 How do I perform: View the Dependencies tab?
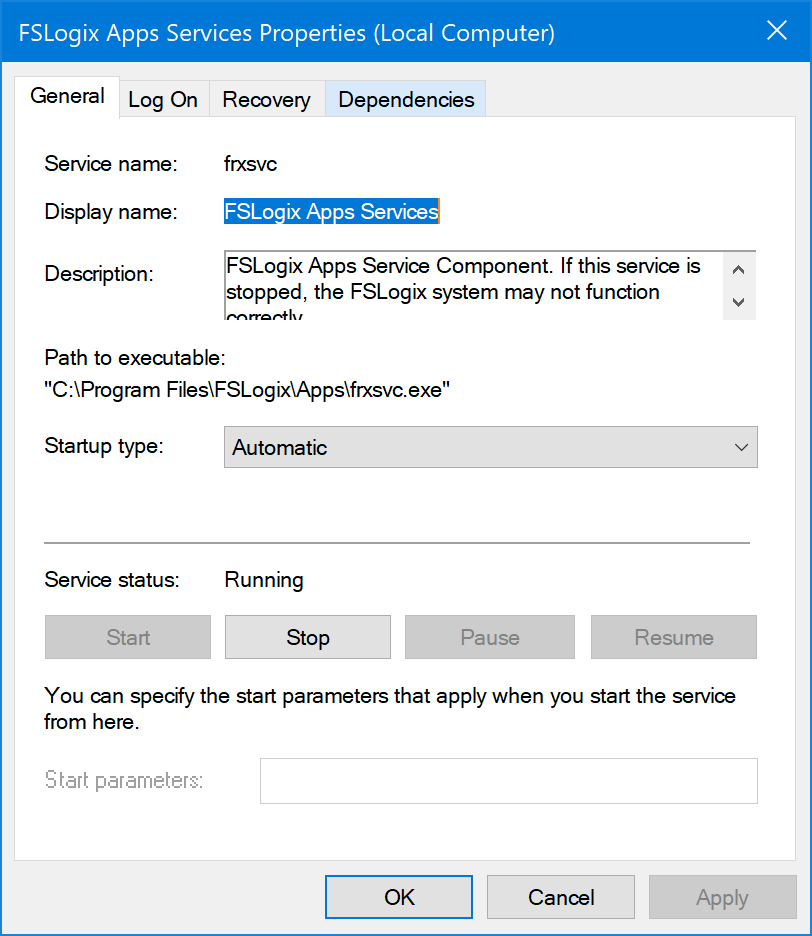coord(405,98)
